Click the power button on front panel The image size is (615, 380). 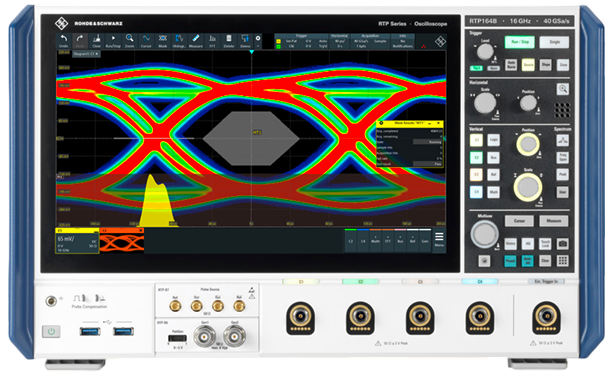point(51,332)
